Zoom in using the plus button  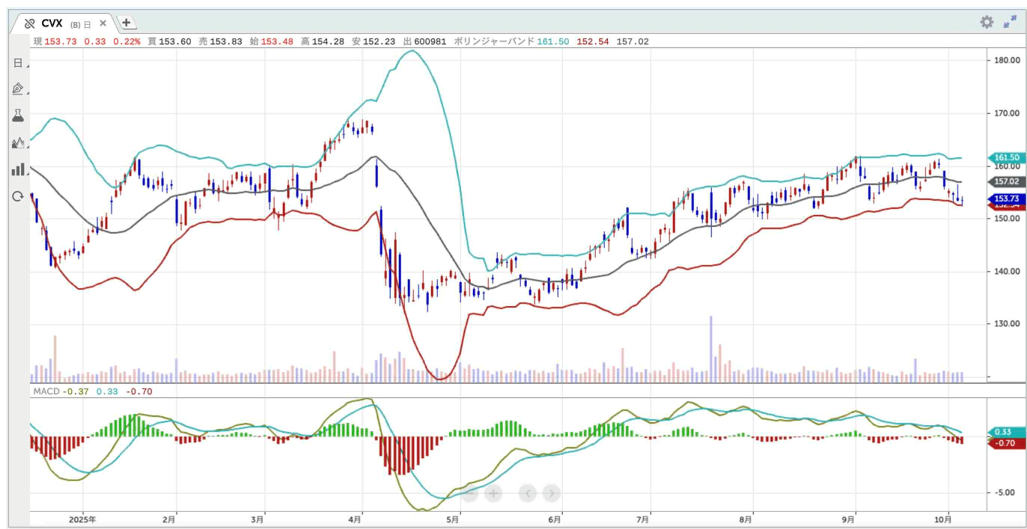point(494,493)
